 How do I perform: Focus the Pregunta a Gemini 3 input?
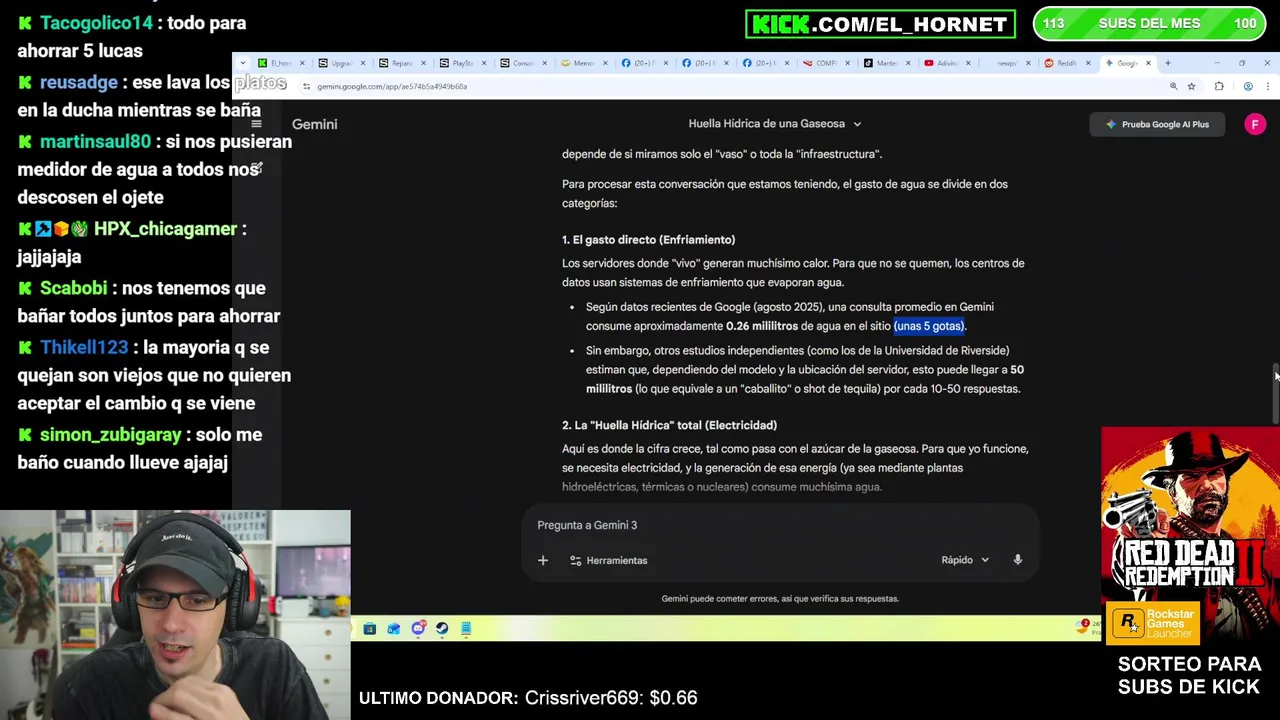[780, 525]
